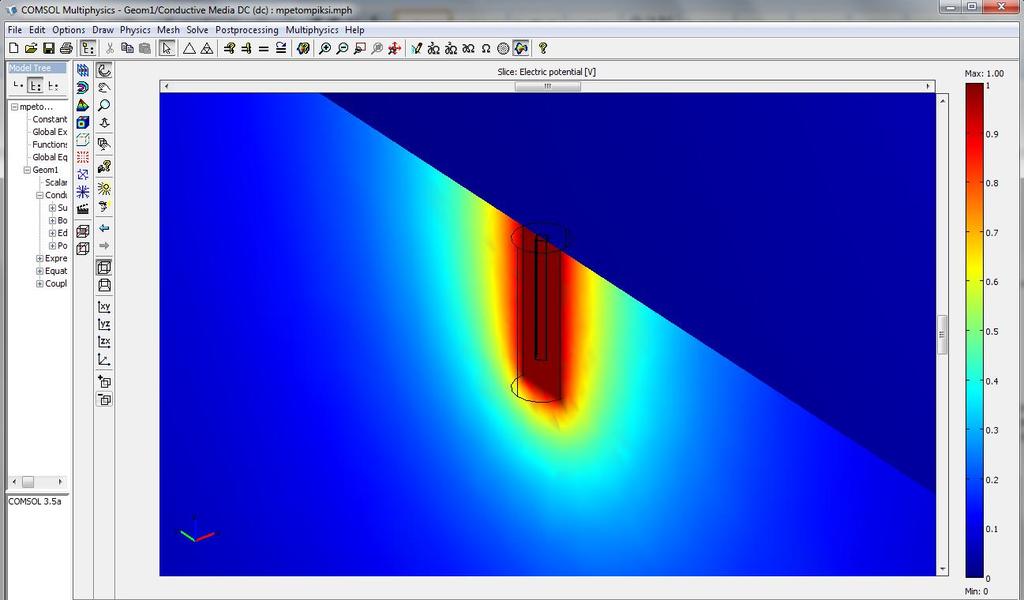Go to XY view

[x=104, y=307]
